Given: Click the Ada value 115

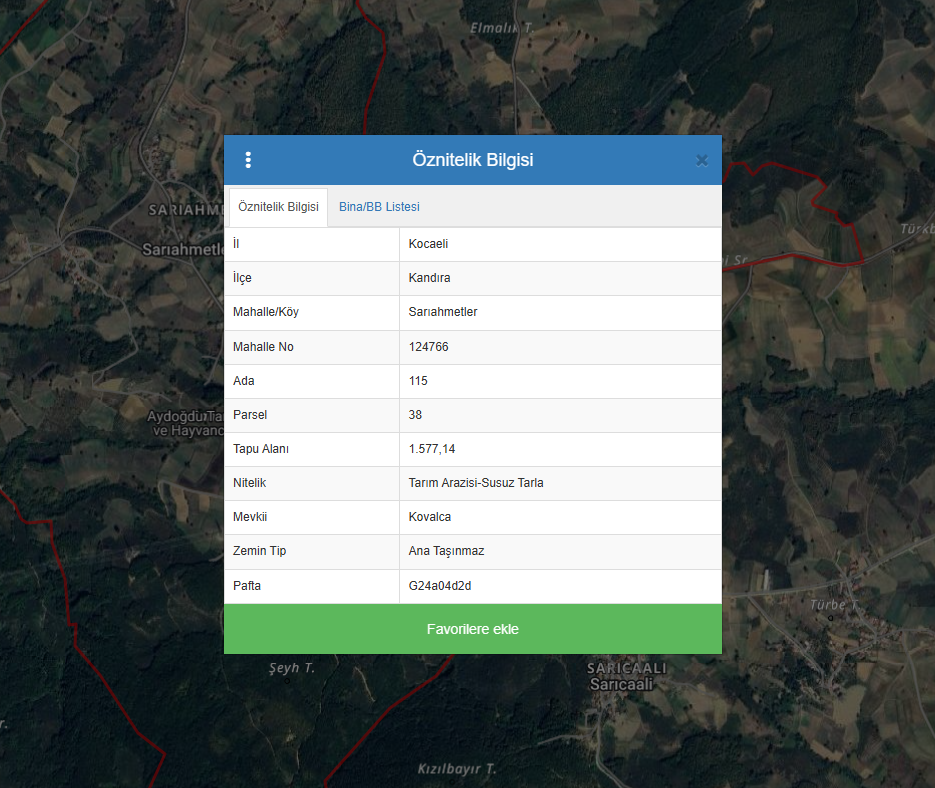Looking at the screenshot, I should 418,381.
